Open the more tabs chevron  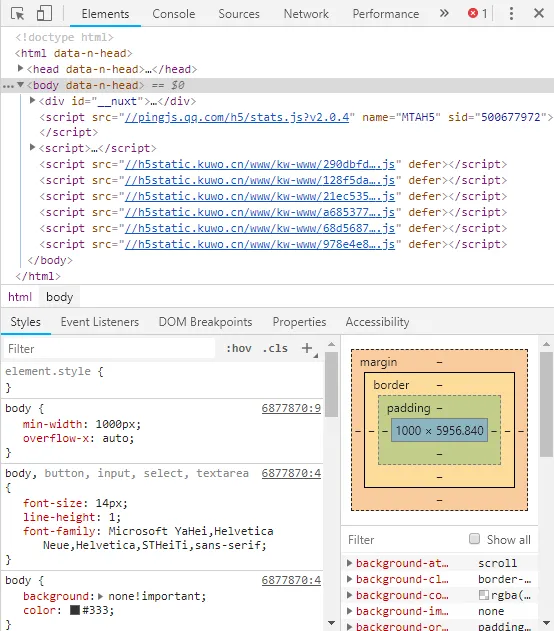click(444, 14)
